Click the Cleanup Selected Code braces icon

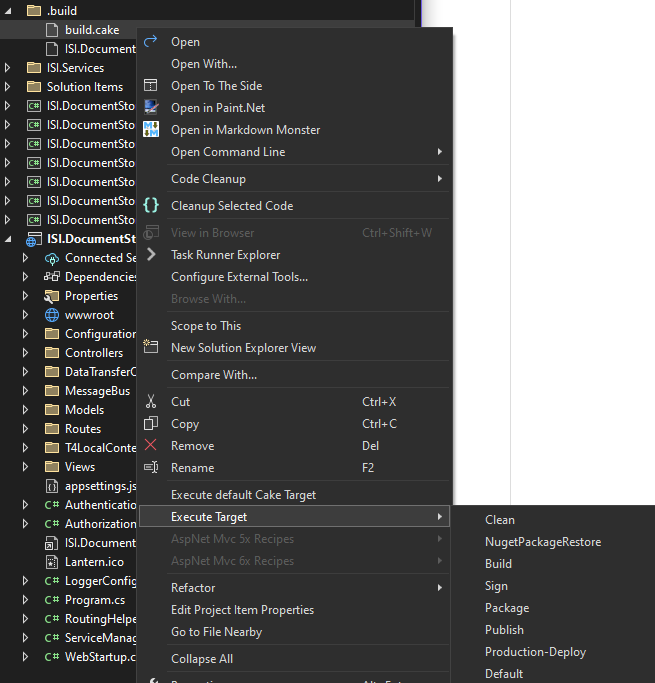[151, 206]
